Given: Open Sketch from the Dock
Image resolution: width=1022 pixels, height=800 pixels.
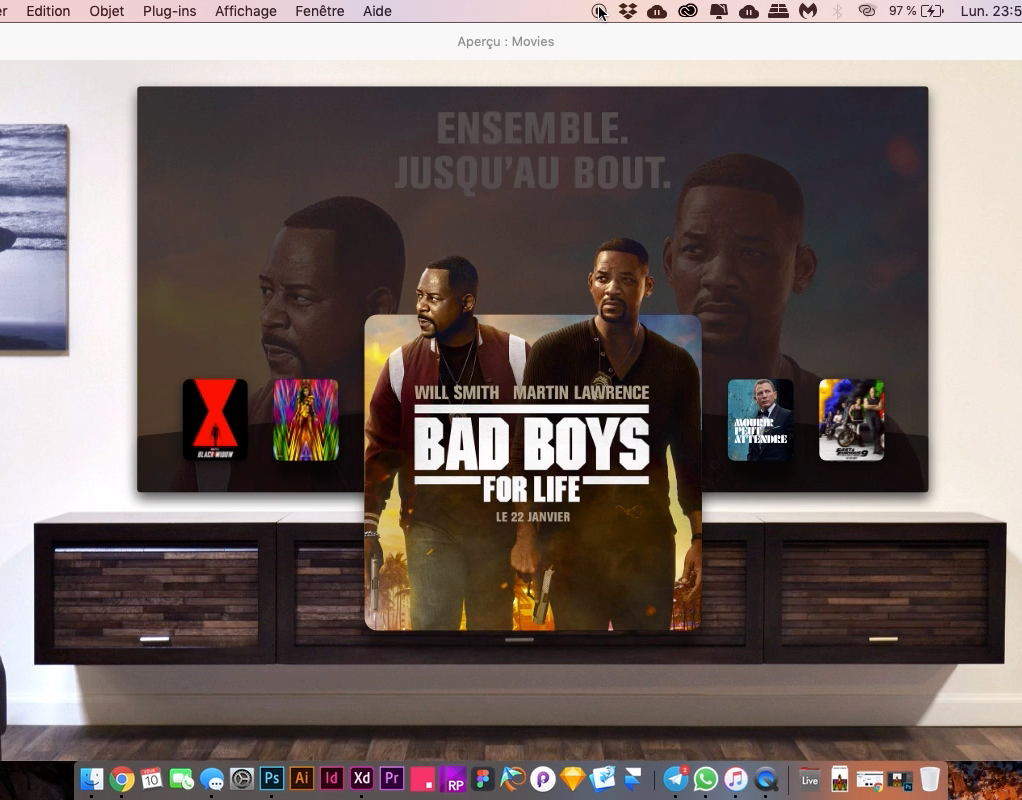Looking at the screenshot, I should [572, 778].
